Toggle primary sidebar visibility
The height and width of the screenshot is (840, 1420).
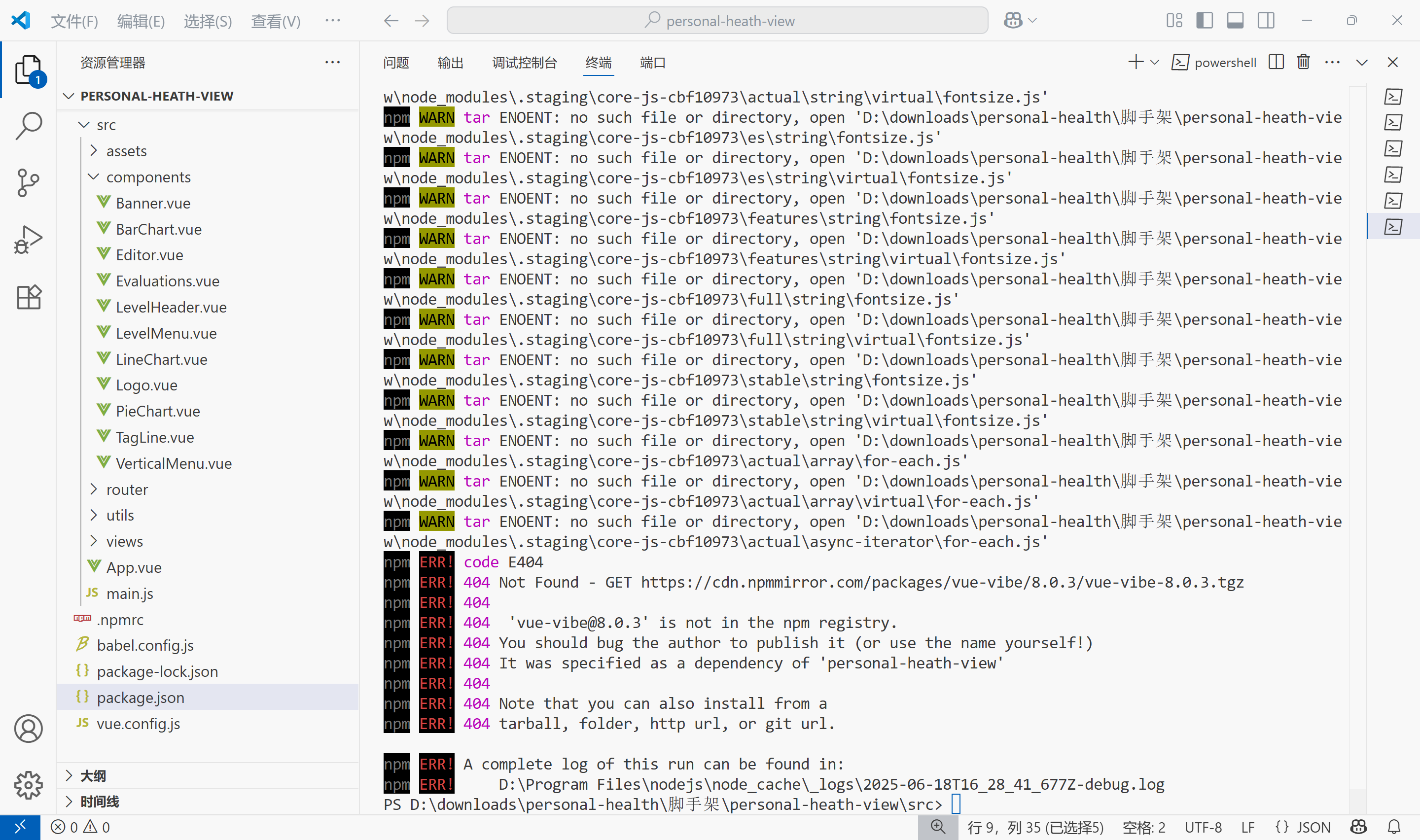pos(1205,21)
